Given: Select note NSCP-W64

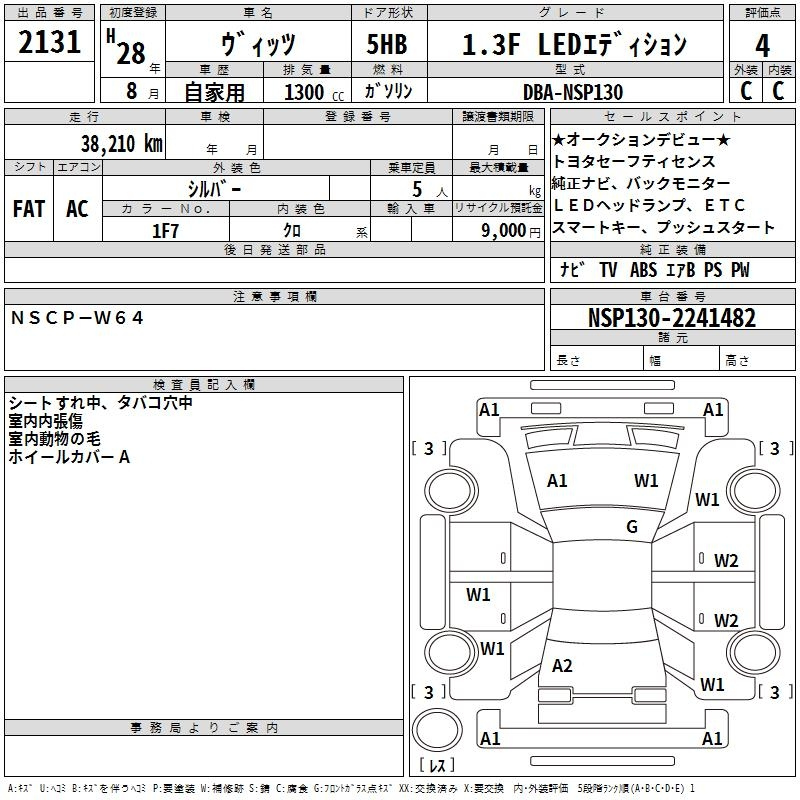Looking at the screenshot, I should click(x=77, y=318).
